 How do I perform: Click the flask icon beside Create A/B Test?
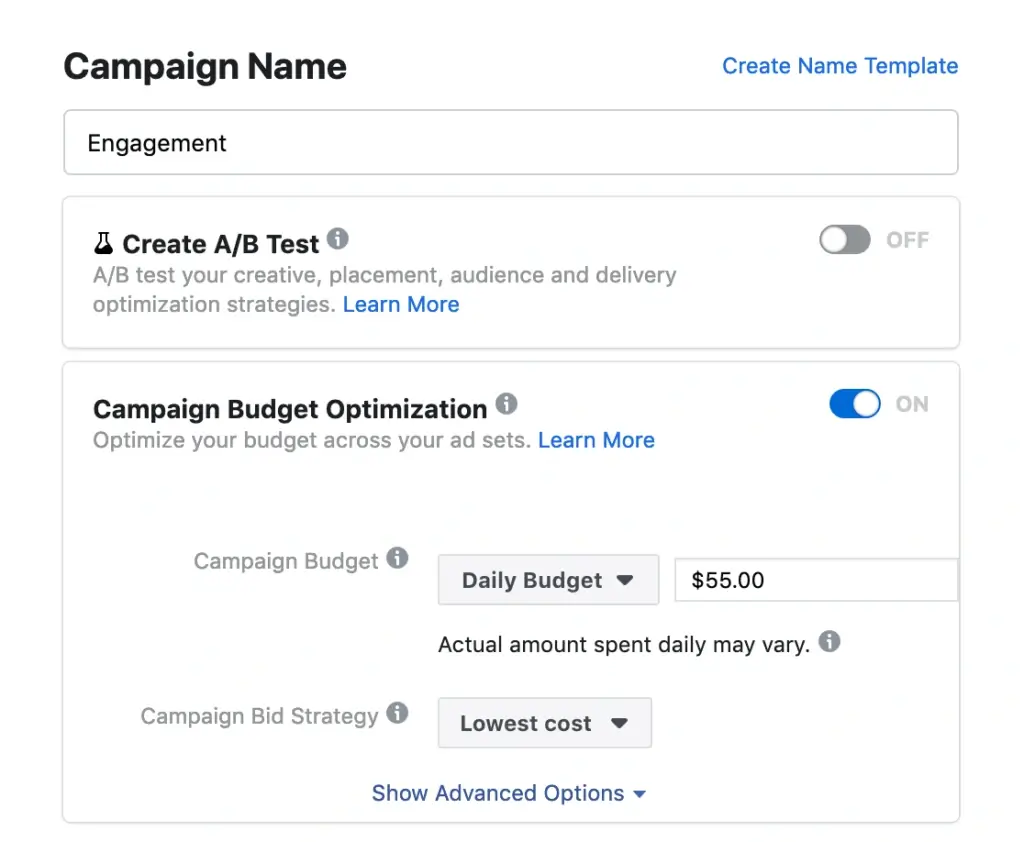pyautogui.click(x=102, y=241)
